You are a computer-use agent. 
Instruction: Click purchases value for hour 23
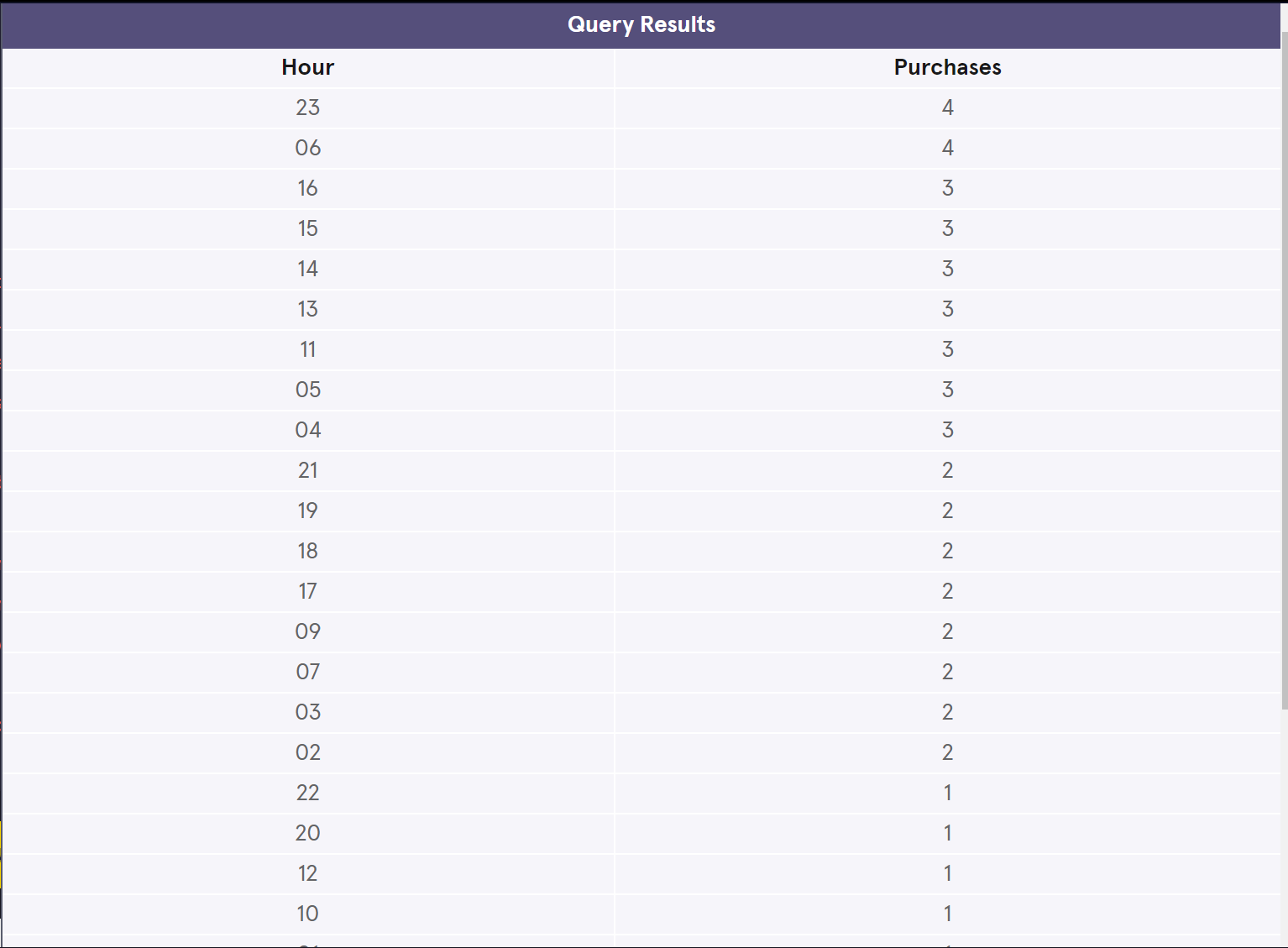(x=947, y=108)
